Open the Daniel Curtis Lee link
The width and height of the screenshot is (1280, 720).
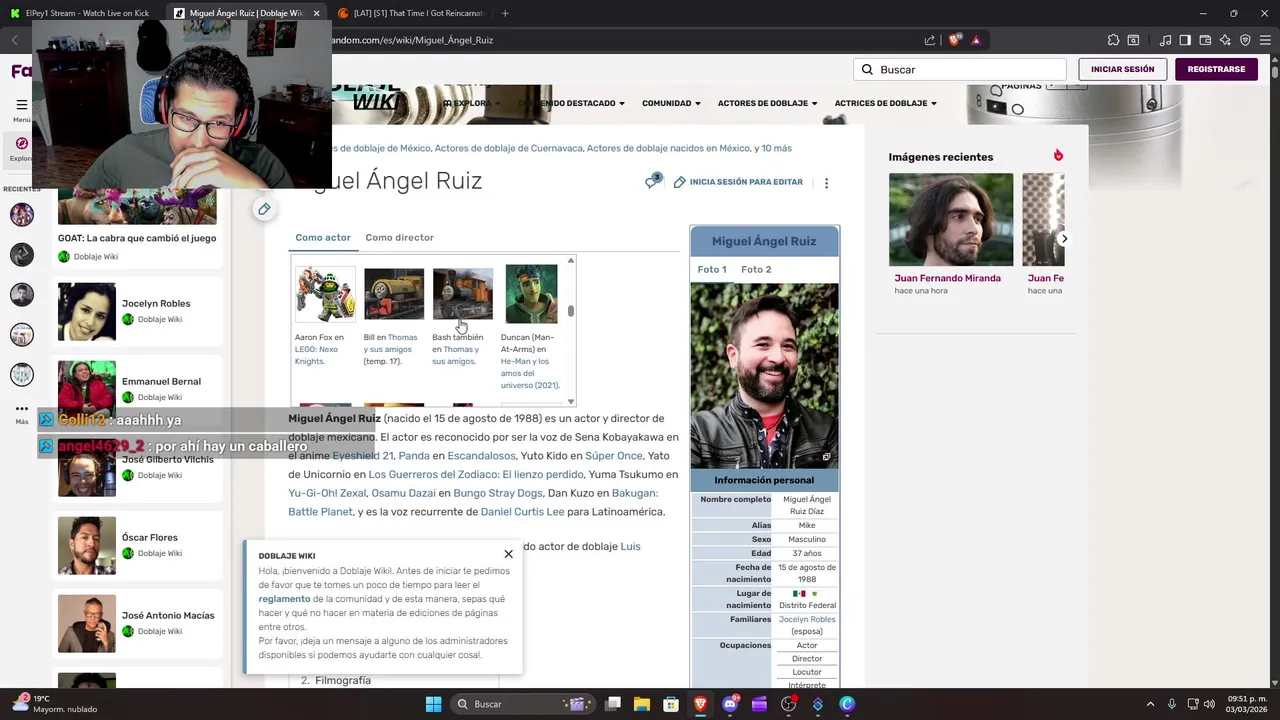523,512
